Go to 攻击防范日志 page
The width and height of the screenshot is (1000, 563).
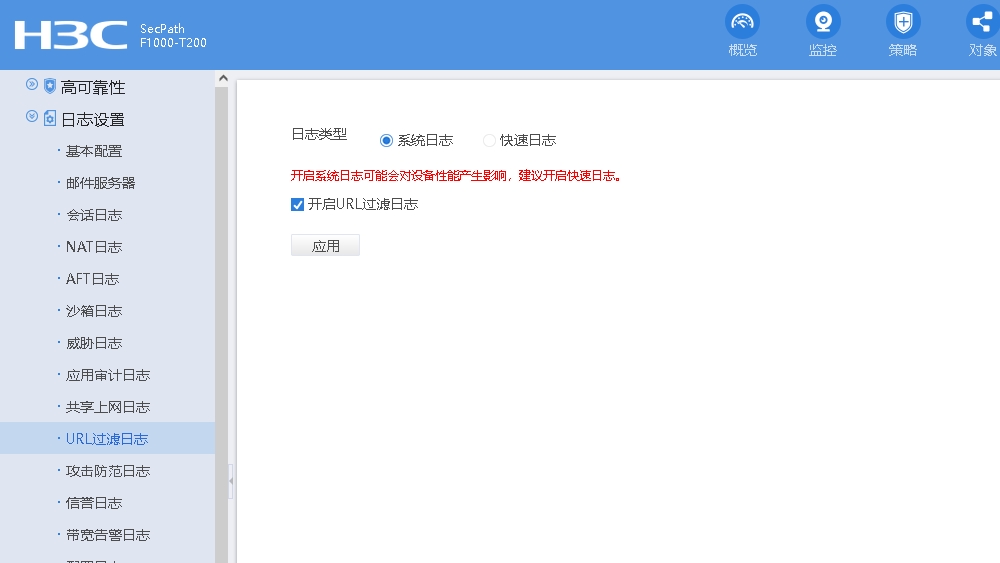coord(108,471)
